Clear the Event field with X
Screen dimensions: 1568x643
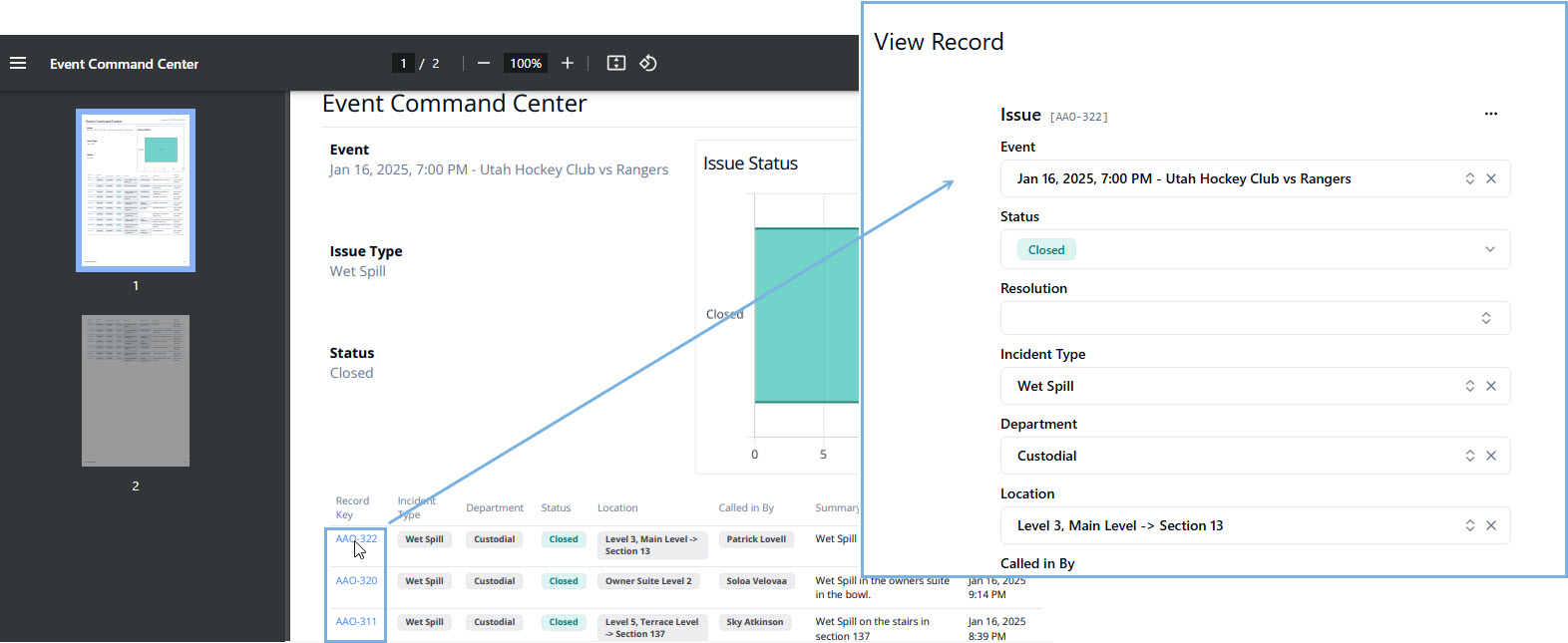[x=1491, y=178]
